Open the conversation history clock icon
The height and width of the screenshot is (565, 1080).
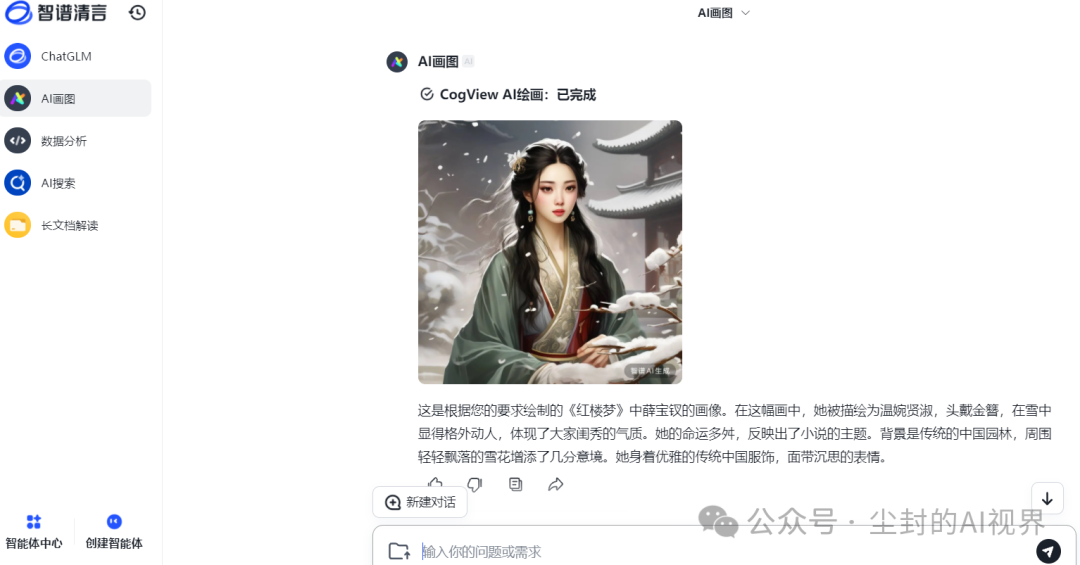137,12
